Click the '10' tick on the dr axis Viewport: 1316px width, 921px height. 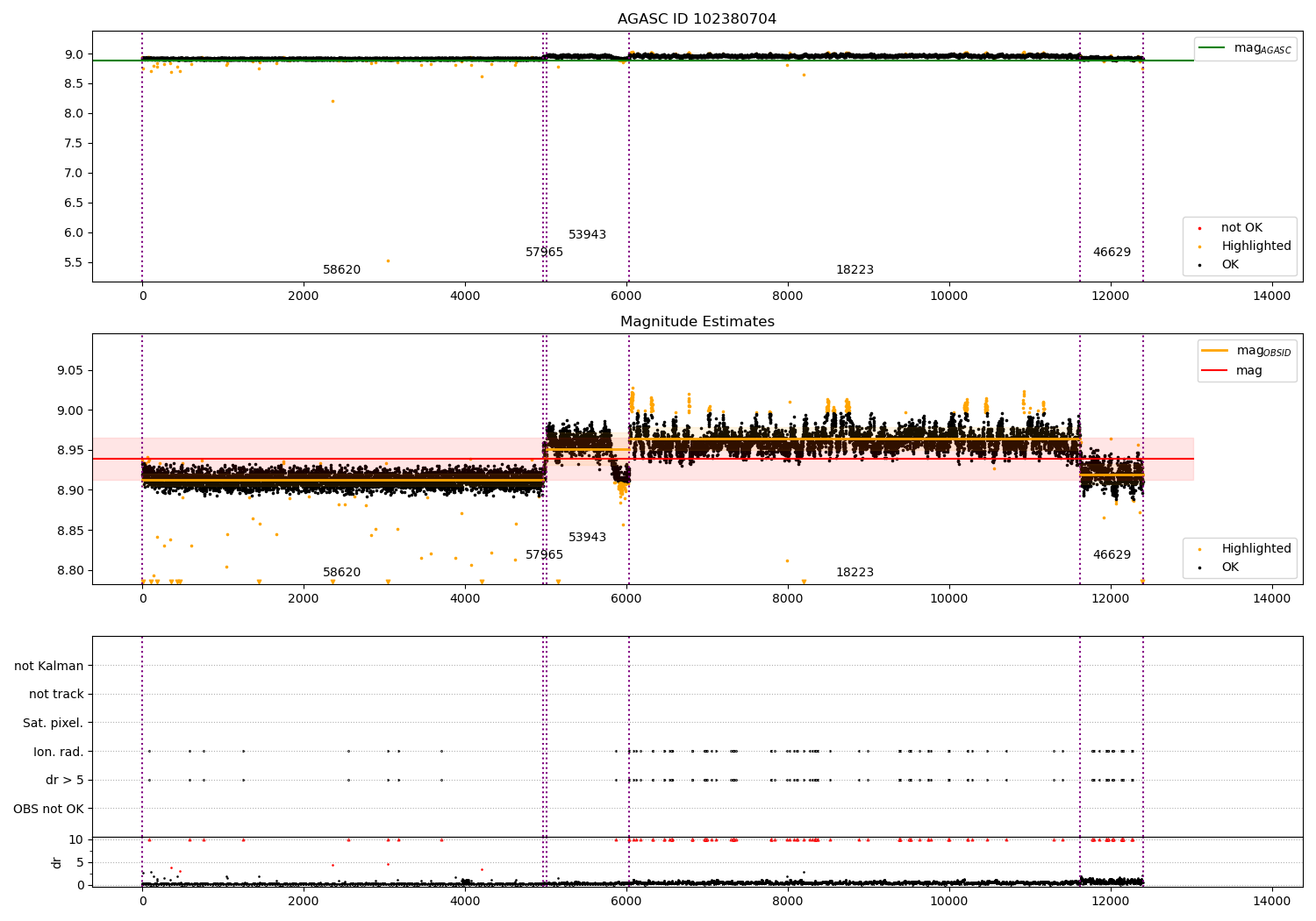tap(76, 840)
